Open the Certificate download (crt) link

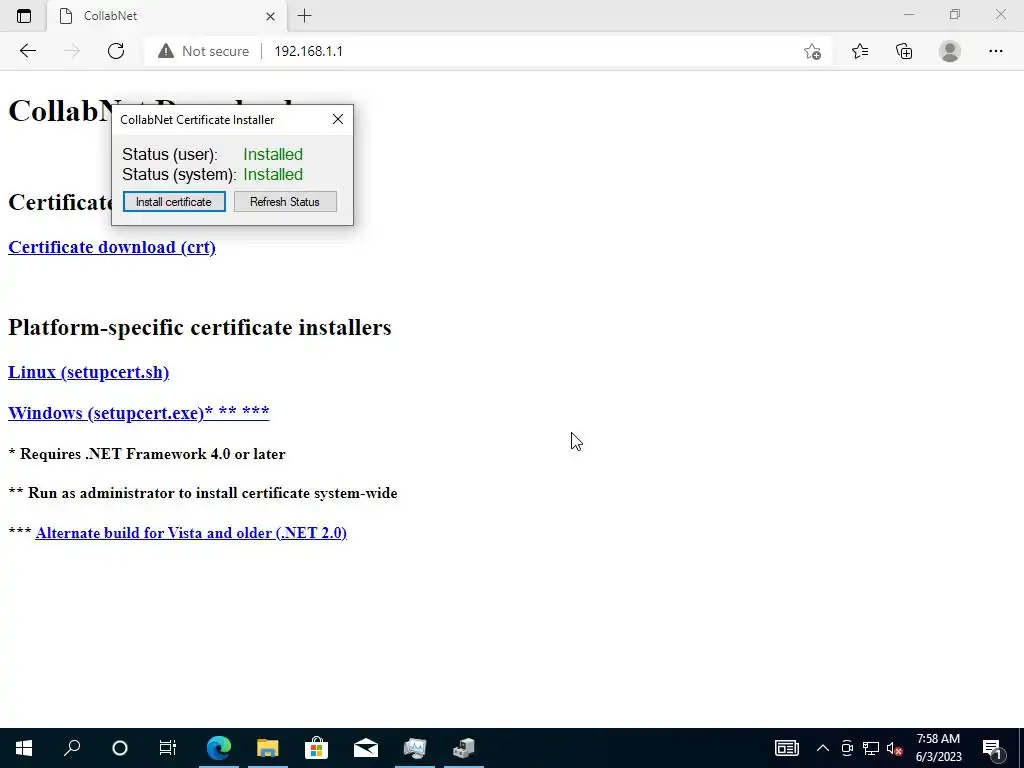click(112, 247)
